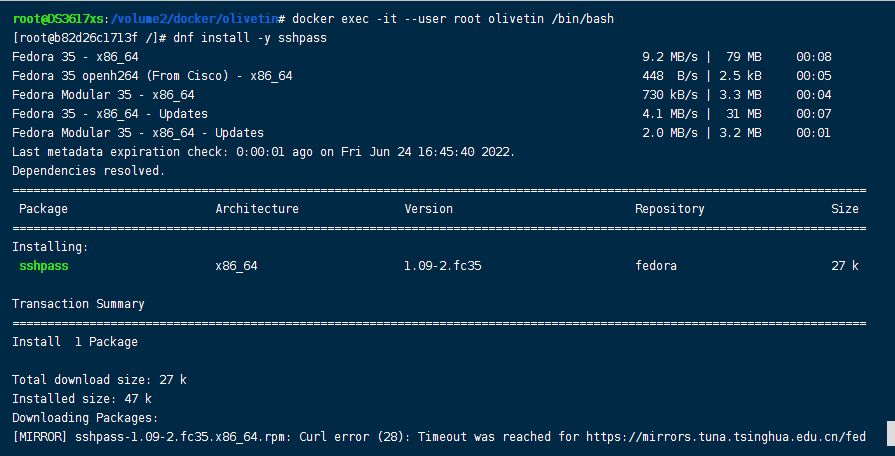Click the Size column header
Image resolution: width=895 pixels, height=456 pixels.
pos(845,209)
